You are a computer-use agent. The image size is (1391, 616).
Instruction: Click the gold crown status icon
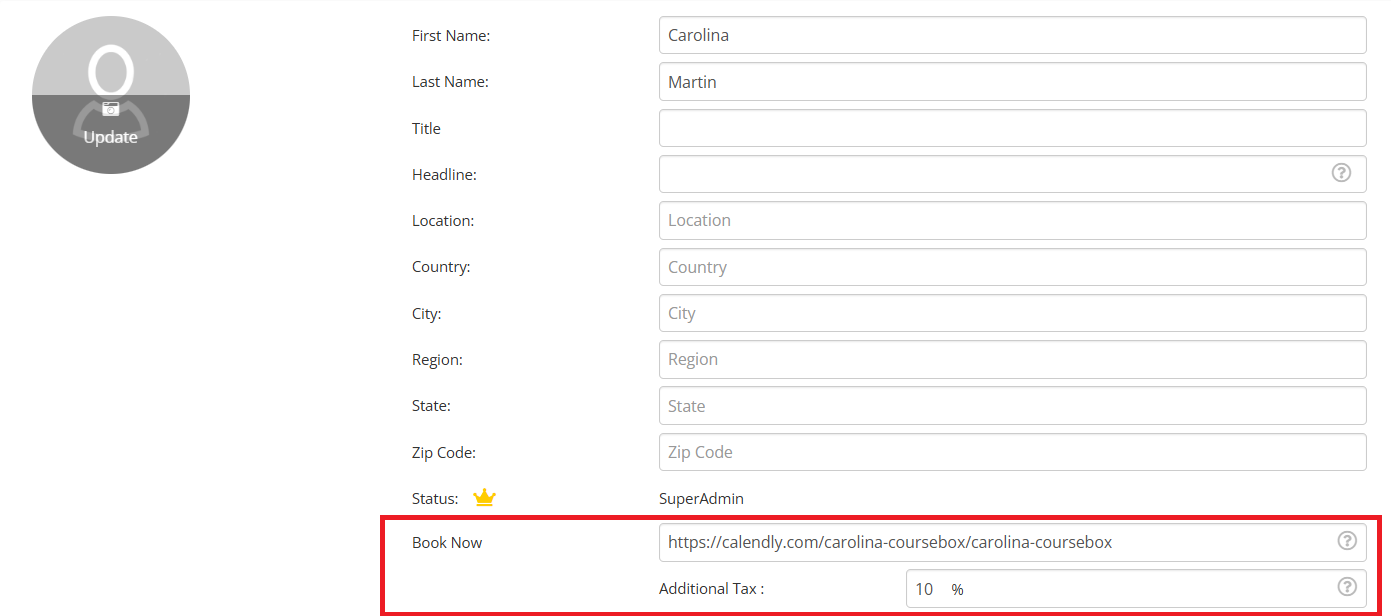[484, 498]
